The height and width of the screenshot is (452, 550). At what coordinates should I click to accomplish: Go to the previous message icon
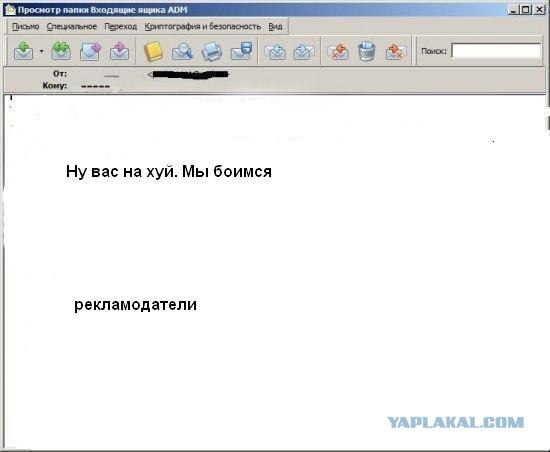point(275,52)
